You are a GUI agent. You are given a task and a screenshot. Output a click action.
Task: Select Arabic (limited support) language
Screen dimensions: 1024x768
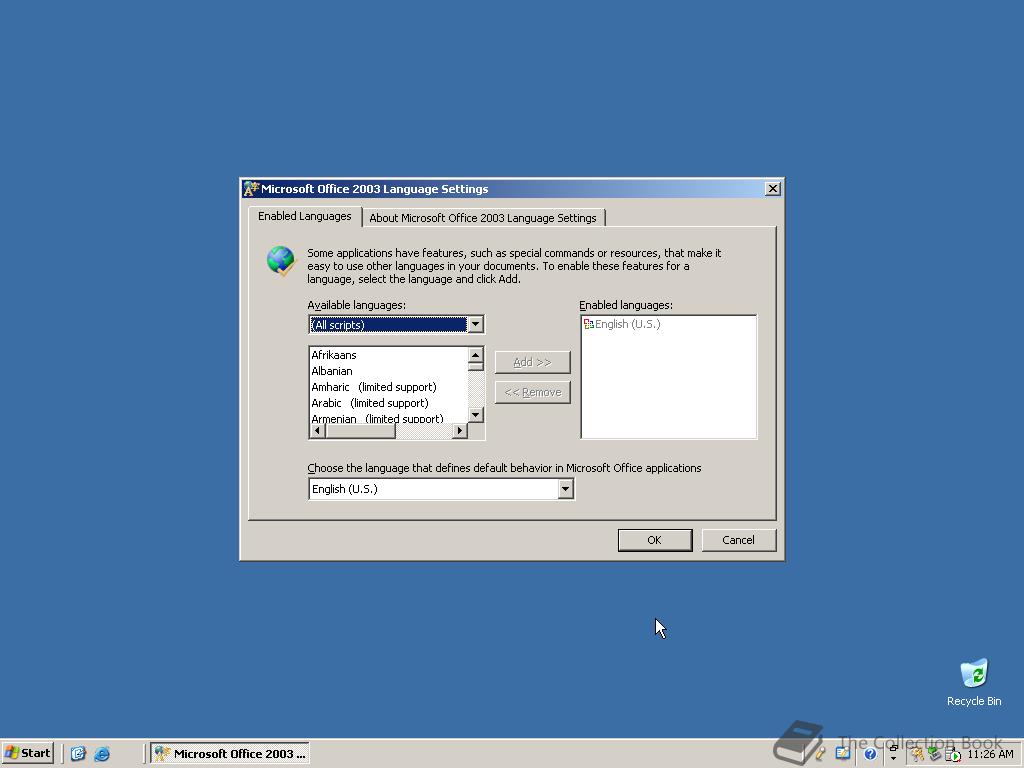tap(389, 403)
